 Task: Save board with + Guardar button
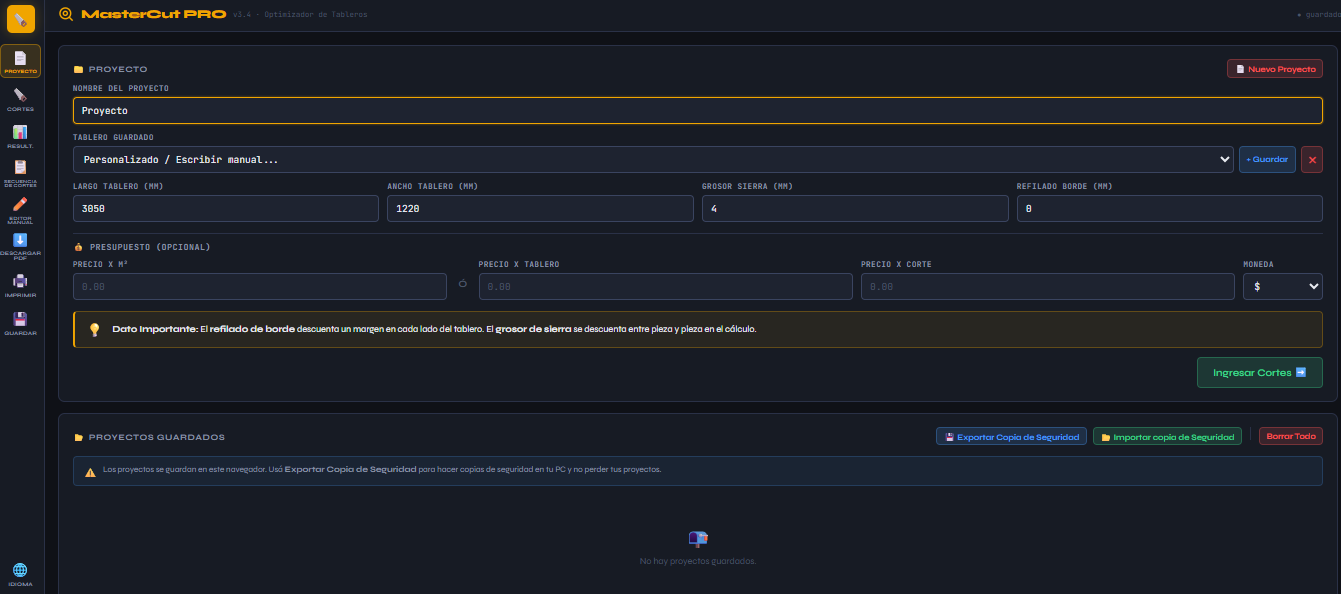pos(1267,159)
